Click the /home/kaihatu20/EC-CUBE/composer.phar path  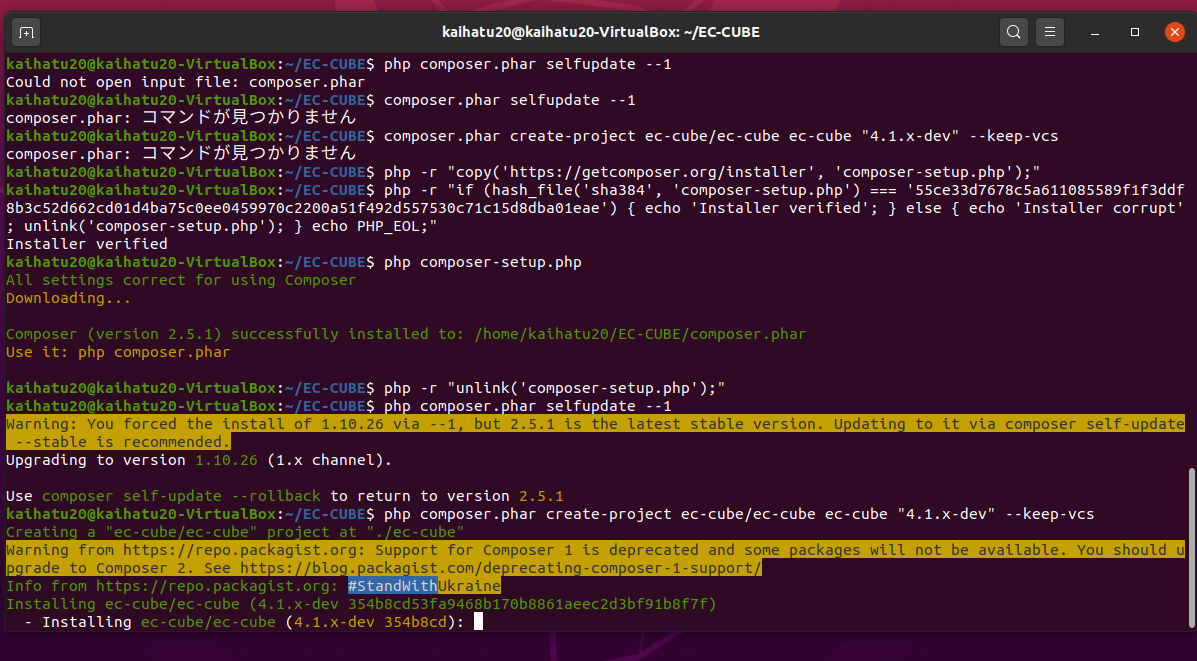[x=640, y=334]
